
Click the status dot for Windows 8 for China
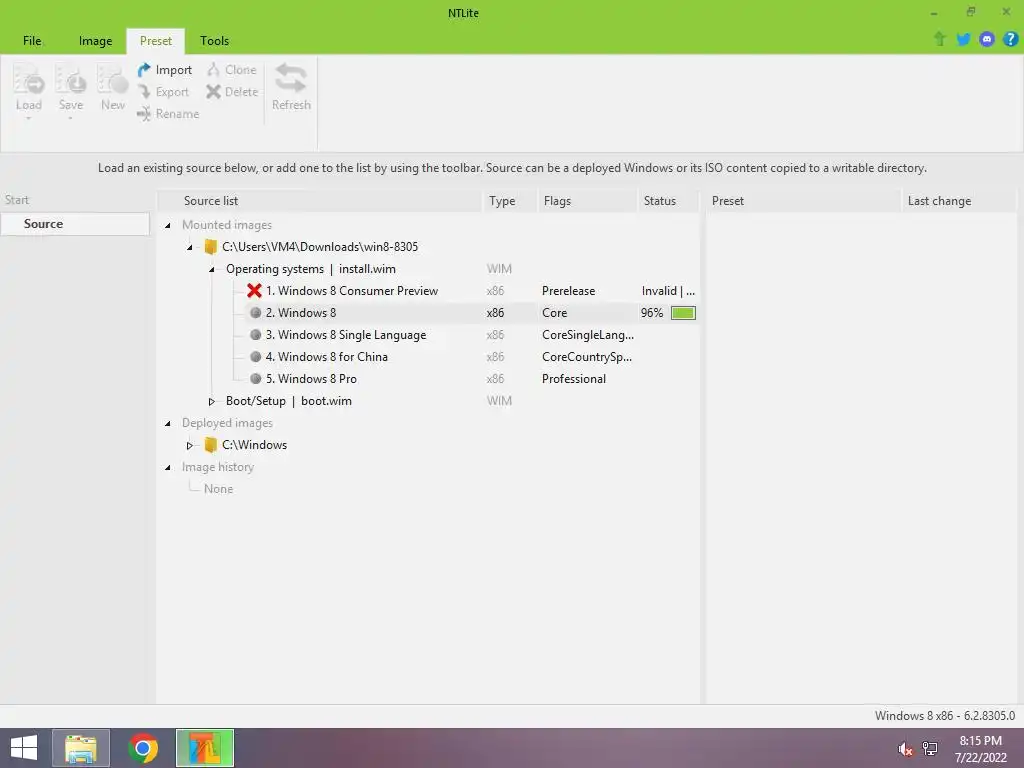(255, 357)
